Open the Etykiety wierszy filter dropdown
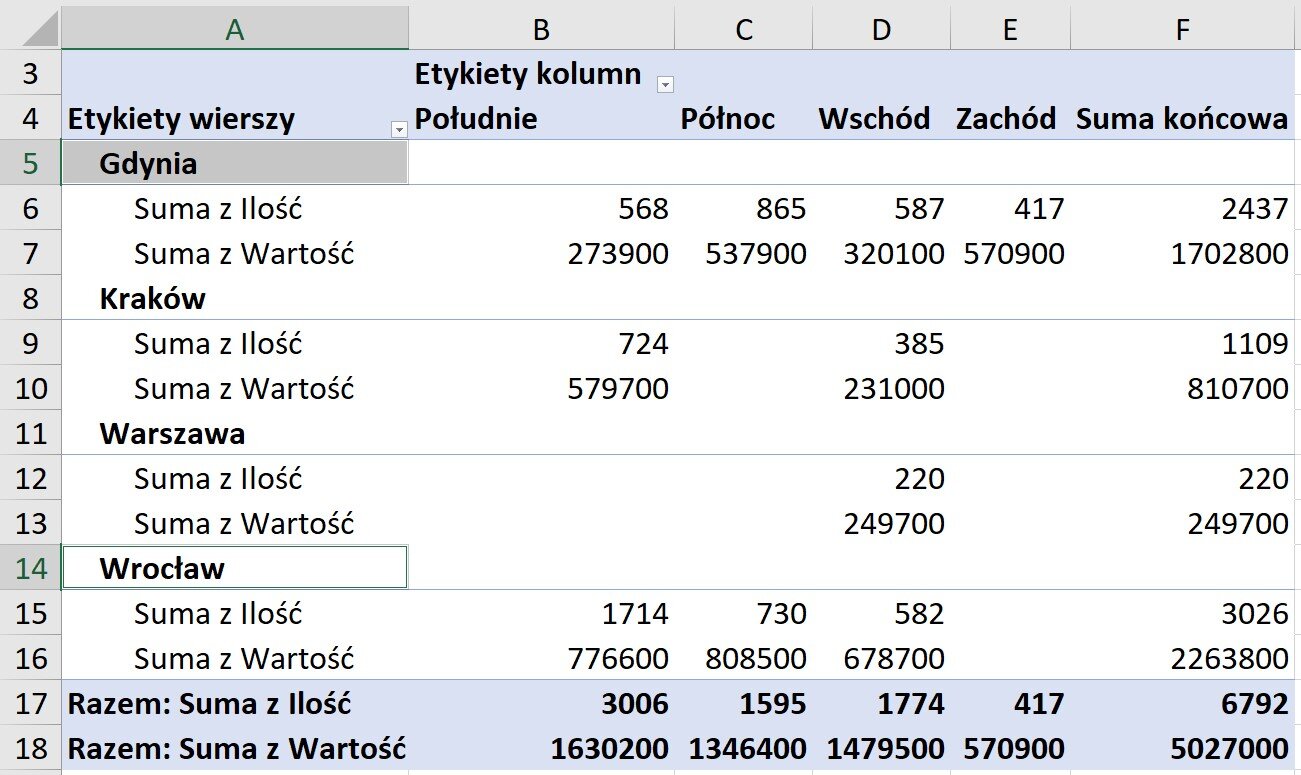1301x775 pixels. tap(398, 129)
